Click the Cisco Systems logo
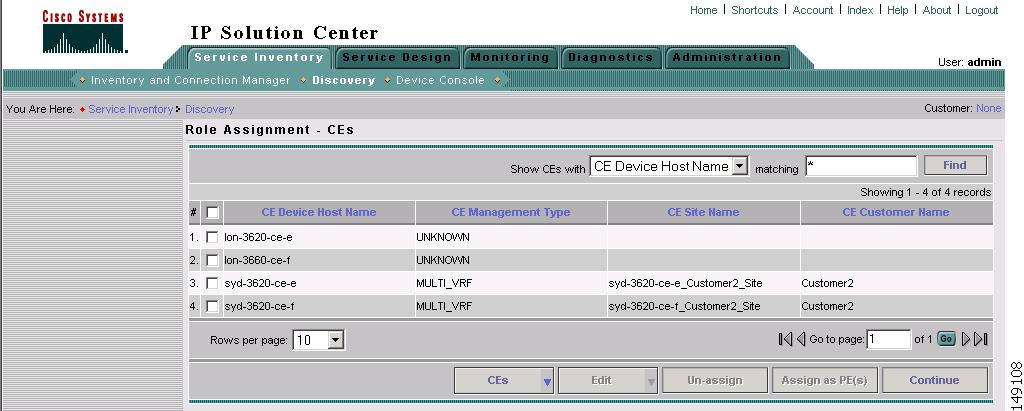Image resolution: width=1024 pixels, height=411 pixels. coord(84,31)
